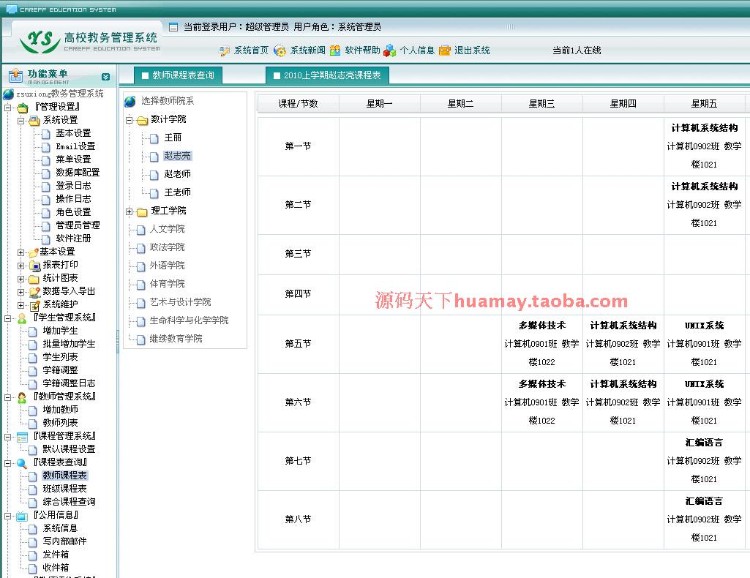Select 继续教育学院 department

point(176,339)
